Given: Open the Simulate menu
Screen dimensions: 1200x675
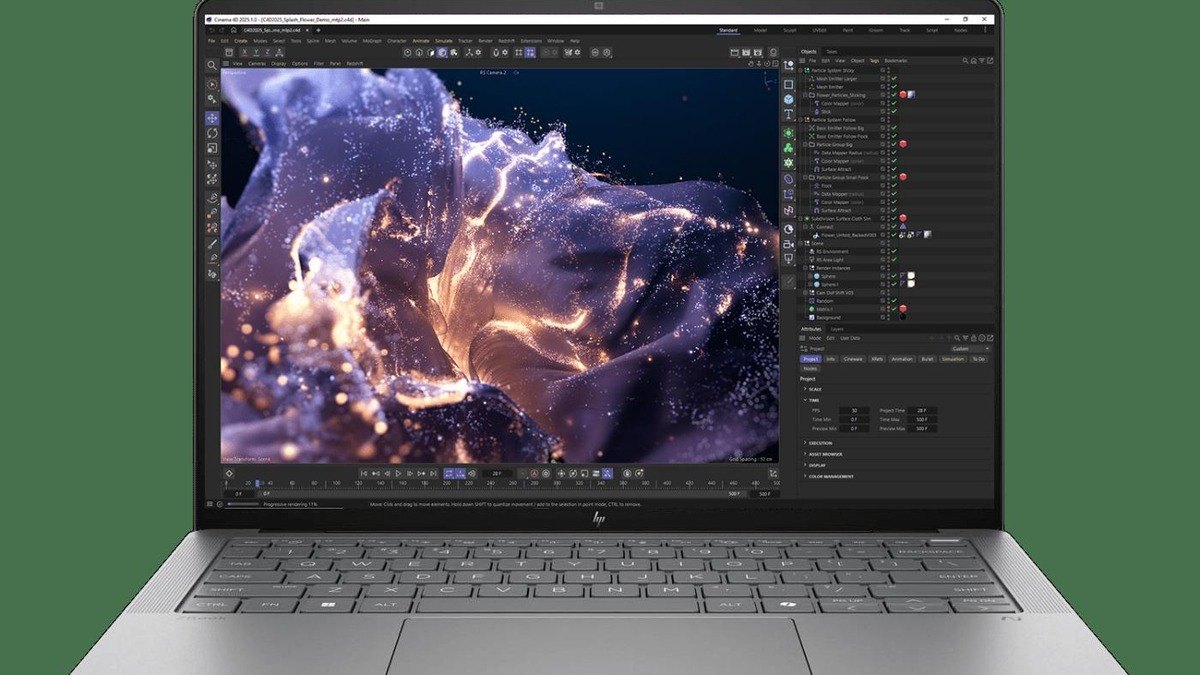Looking at the screenshot, I should (444, 41).
